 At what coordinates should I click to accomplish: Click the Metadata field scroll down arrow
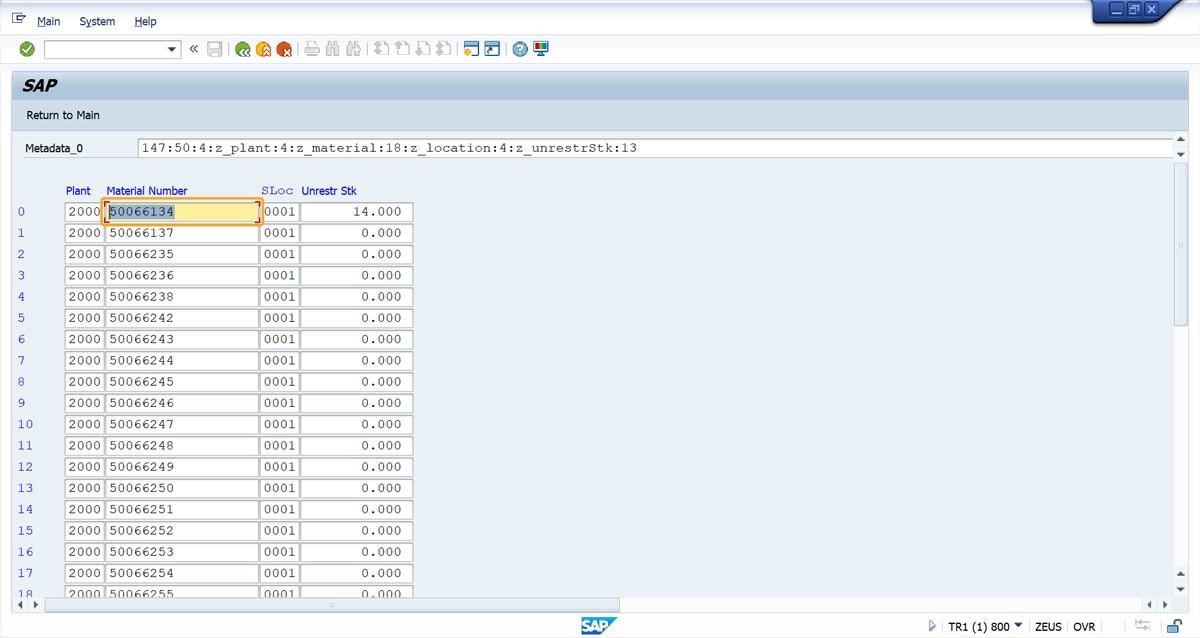pyautogui.click(x=1181, y=154)
